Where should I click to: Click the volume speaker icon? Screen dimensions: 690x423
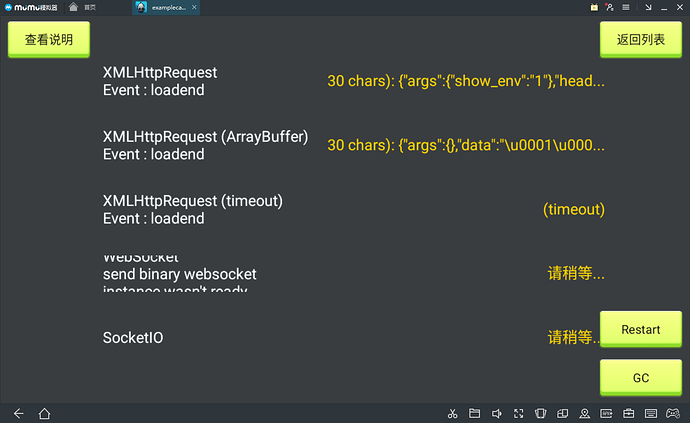pyautogui.click(x=496, y=414)
